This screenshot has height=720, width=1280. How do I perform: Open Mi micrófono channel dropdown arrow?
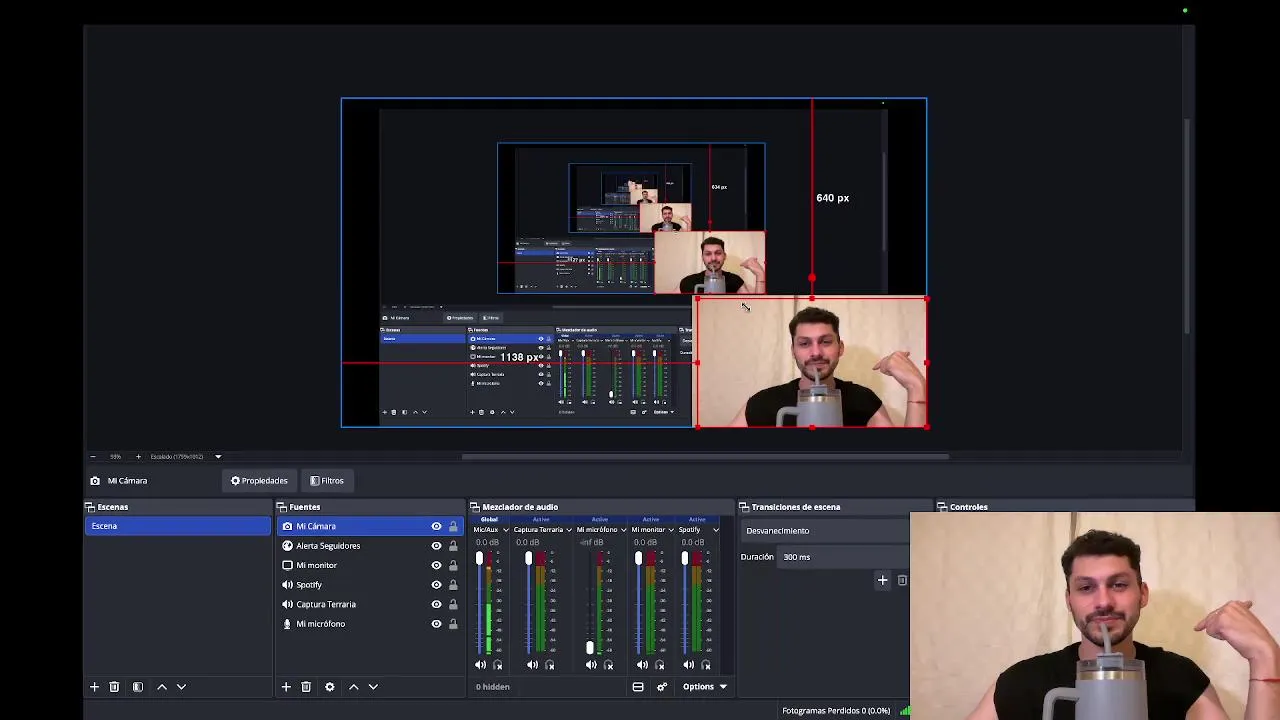623,530
